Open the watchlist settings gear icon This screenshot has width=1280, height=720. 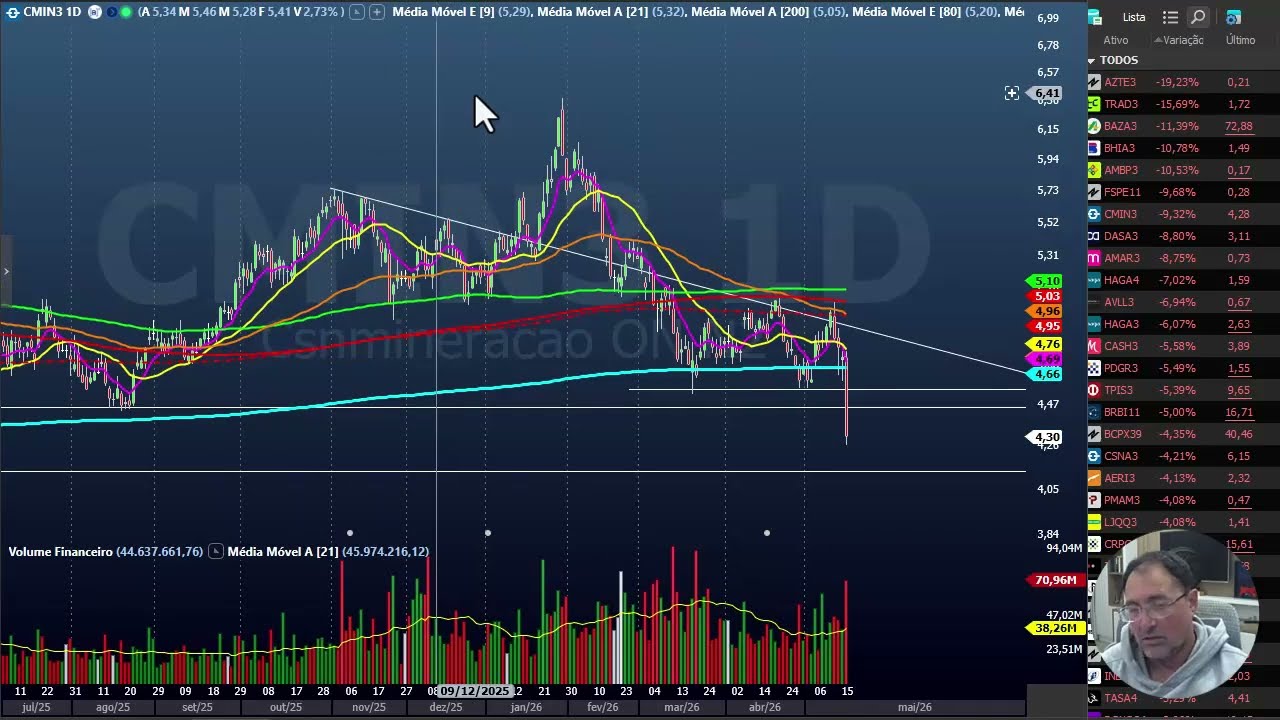point(1233,17)
